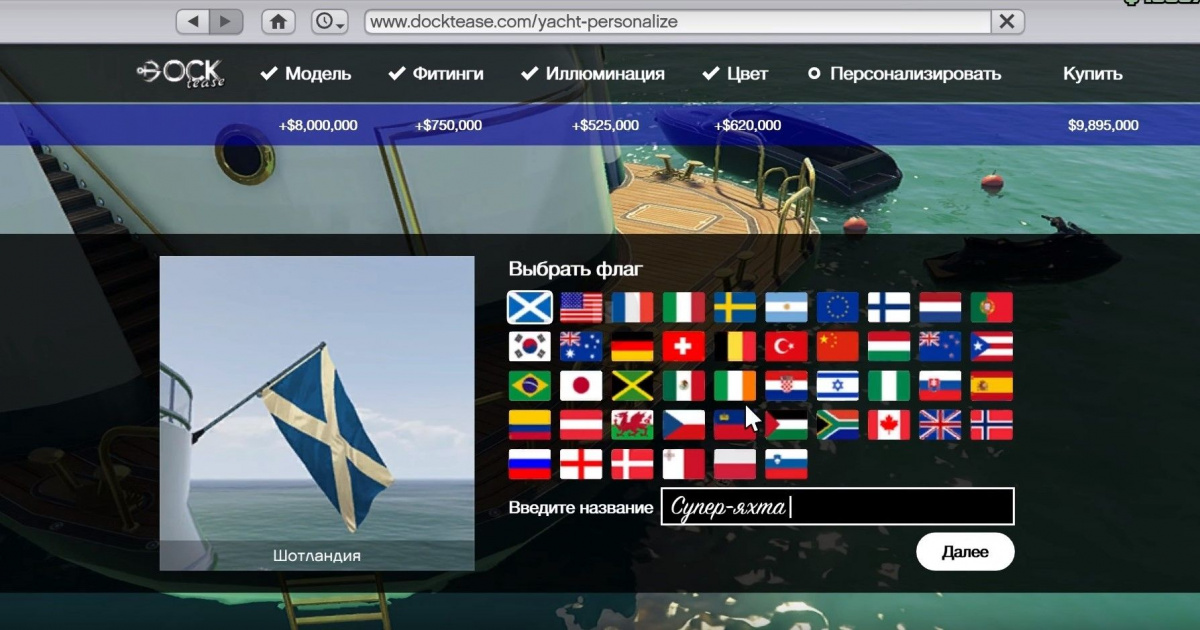Choose the Russia flag
The height and width of the screenshot is (630, 1200).
pyautogui.click(x=530, y=464)
